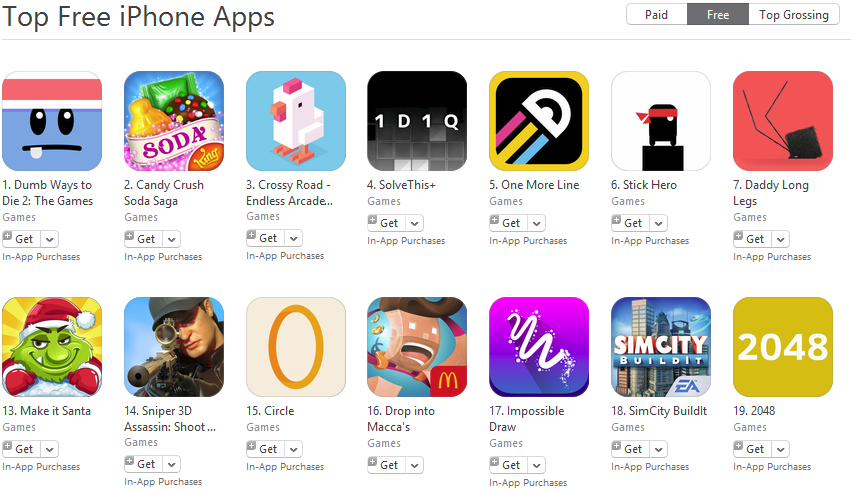Open the Daddy Long Legs icon
Viewport: 851px width, 492px height.
point(783,121)
